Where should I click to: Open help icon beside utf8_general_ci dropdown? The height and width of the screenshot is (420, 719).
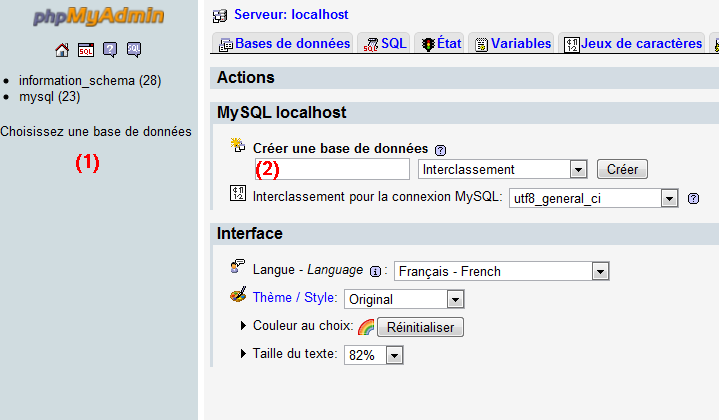(x=693, y=199)
